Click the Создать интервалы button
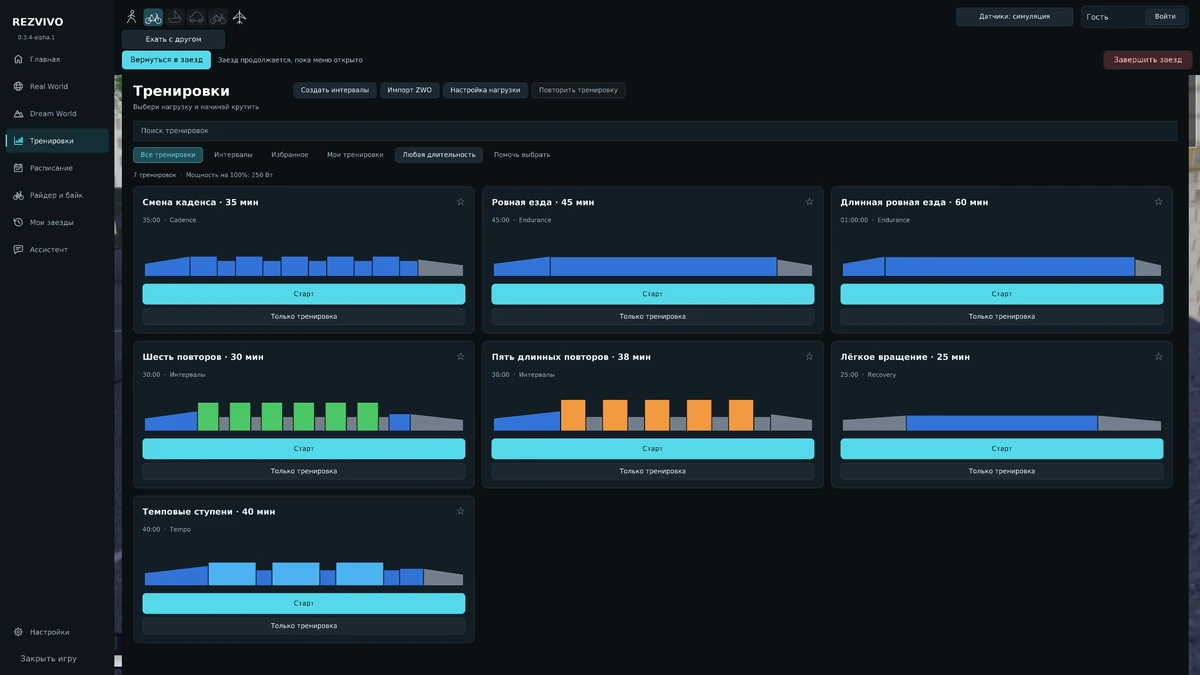Screen dimensions: 1200x675 (335, 90)
